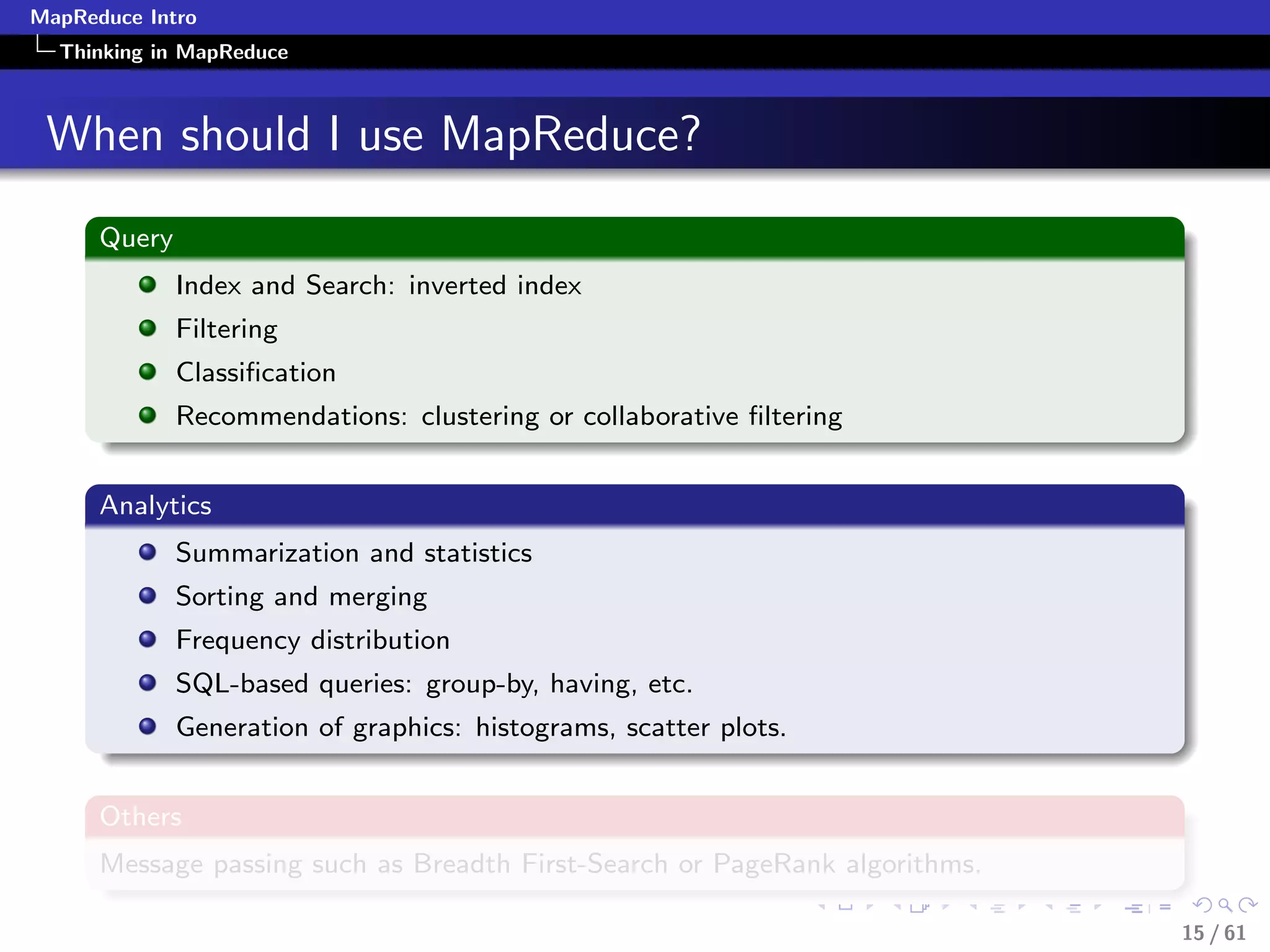The height and width of the screenshot is (952, 1270).
Task: Go to next frame arrow after frame icon
Action: pyautogui.click(x=945, y=907)
